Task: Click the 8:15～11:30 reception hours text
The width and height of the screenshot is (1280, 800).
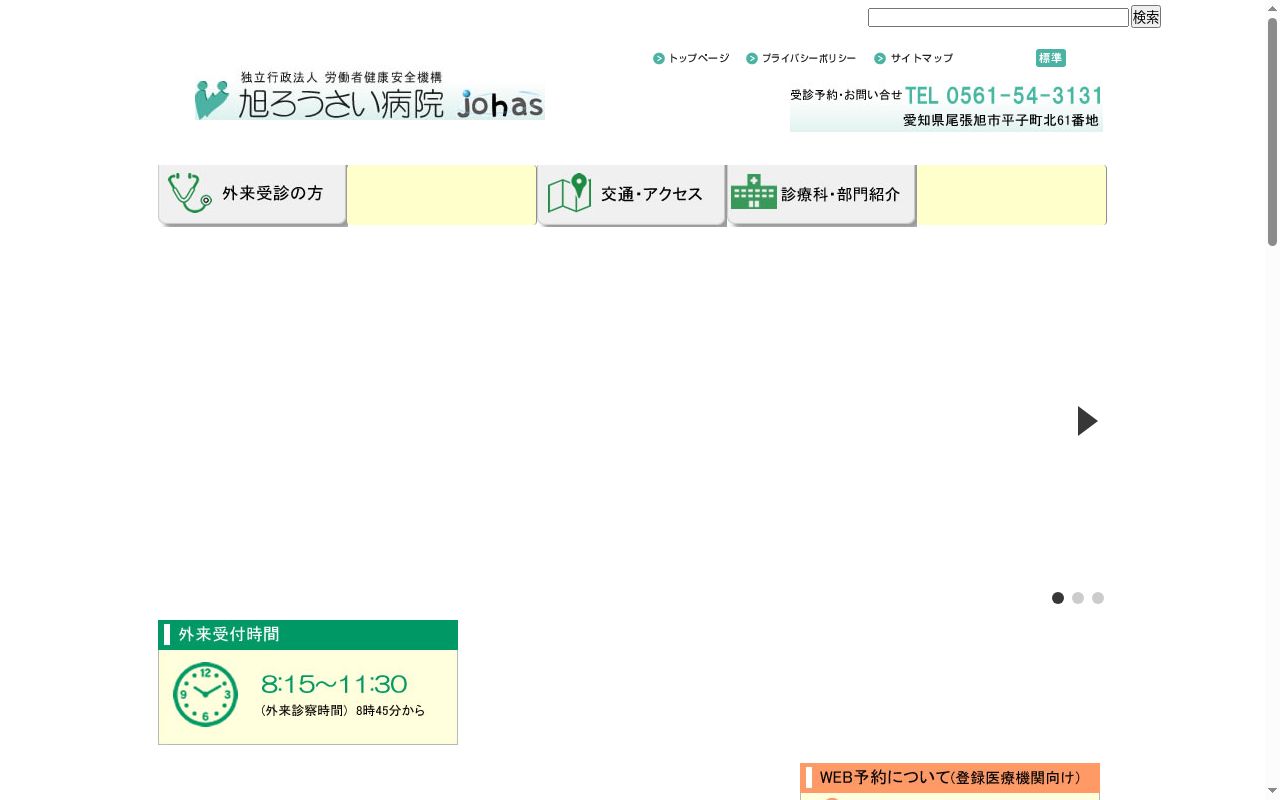Action: click(334, 684)
